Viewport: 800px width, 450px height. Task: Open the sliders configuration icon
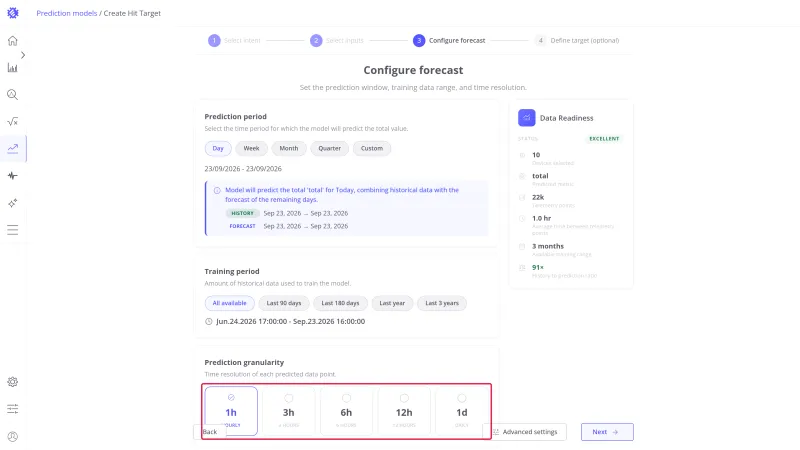click(x=13, y=409)
